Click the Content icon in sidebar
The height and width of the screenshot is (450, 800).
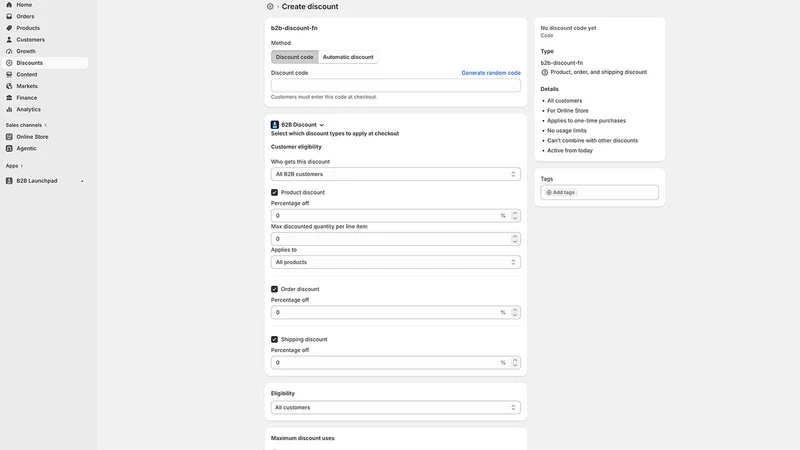pyautogui.click(x=9, y=74)
